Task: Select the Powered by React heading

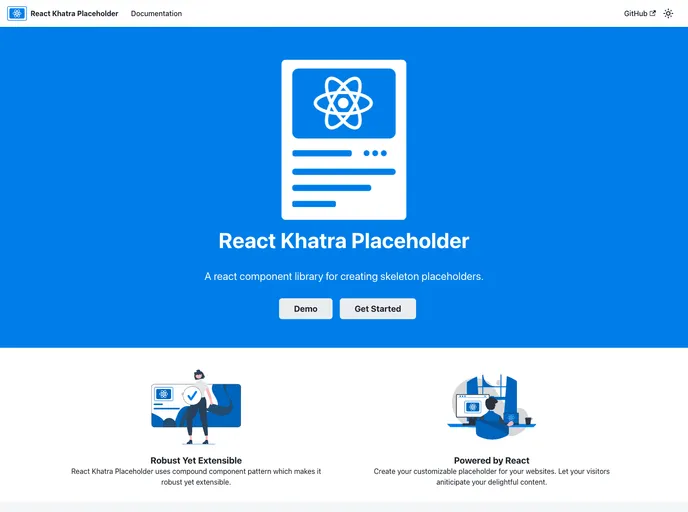Action: coord(491,461)
